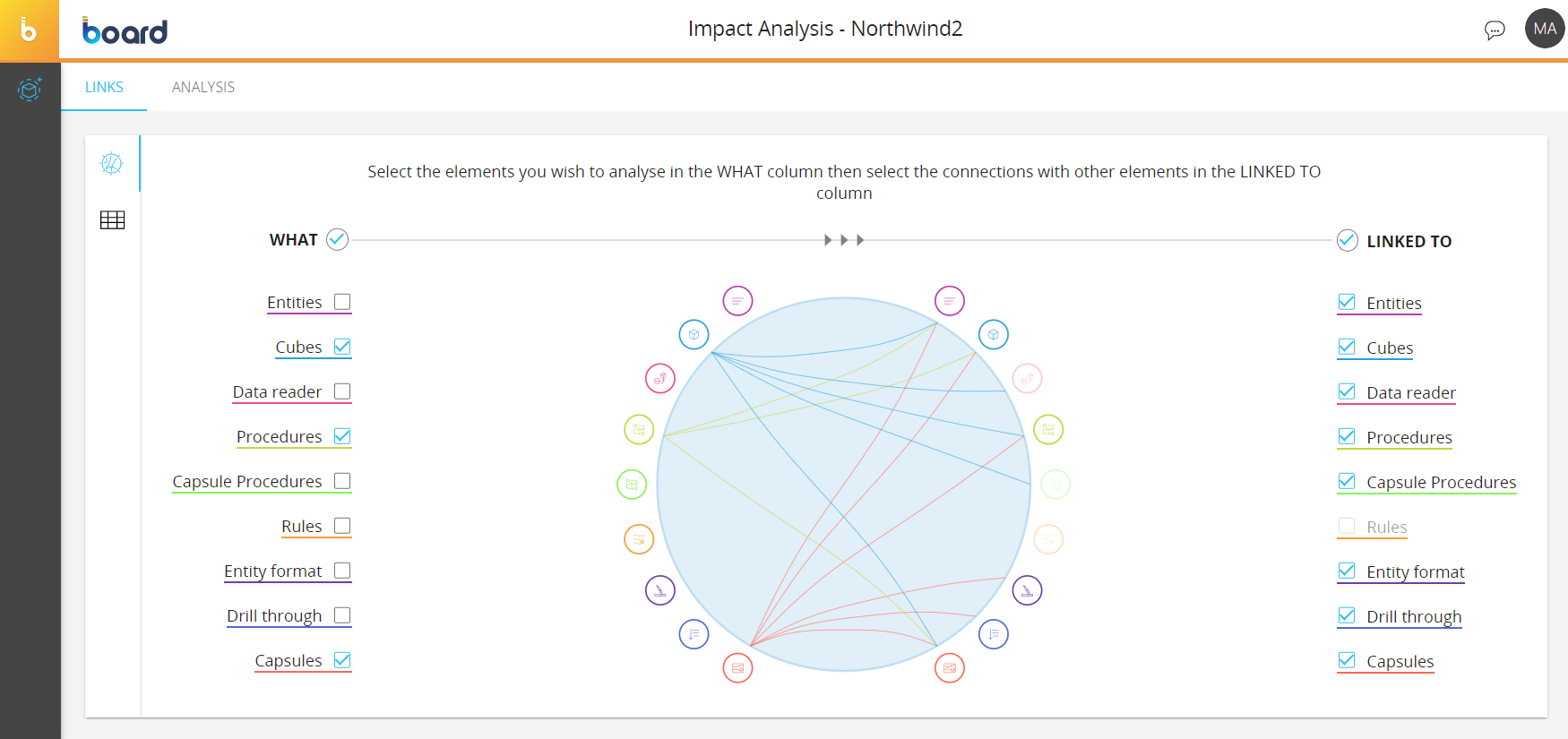The width and height of the screenshot is (1568, 739).
Task: Click the MA user avatar
Action: (1544, 29)
